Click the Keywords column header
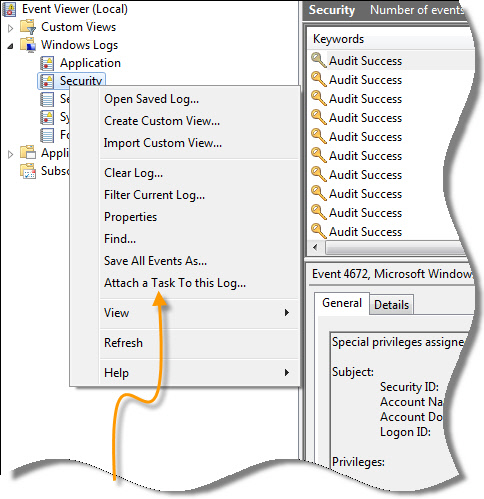The height and width of the screenshot is (499, 484). click(338, 39)
